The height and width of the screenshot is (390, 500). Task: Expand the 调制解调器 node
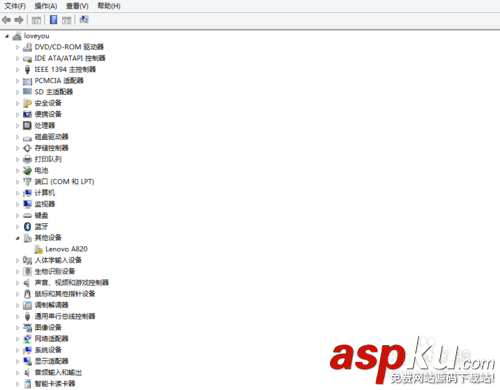(17, 305)
